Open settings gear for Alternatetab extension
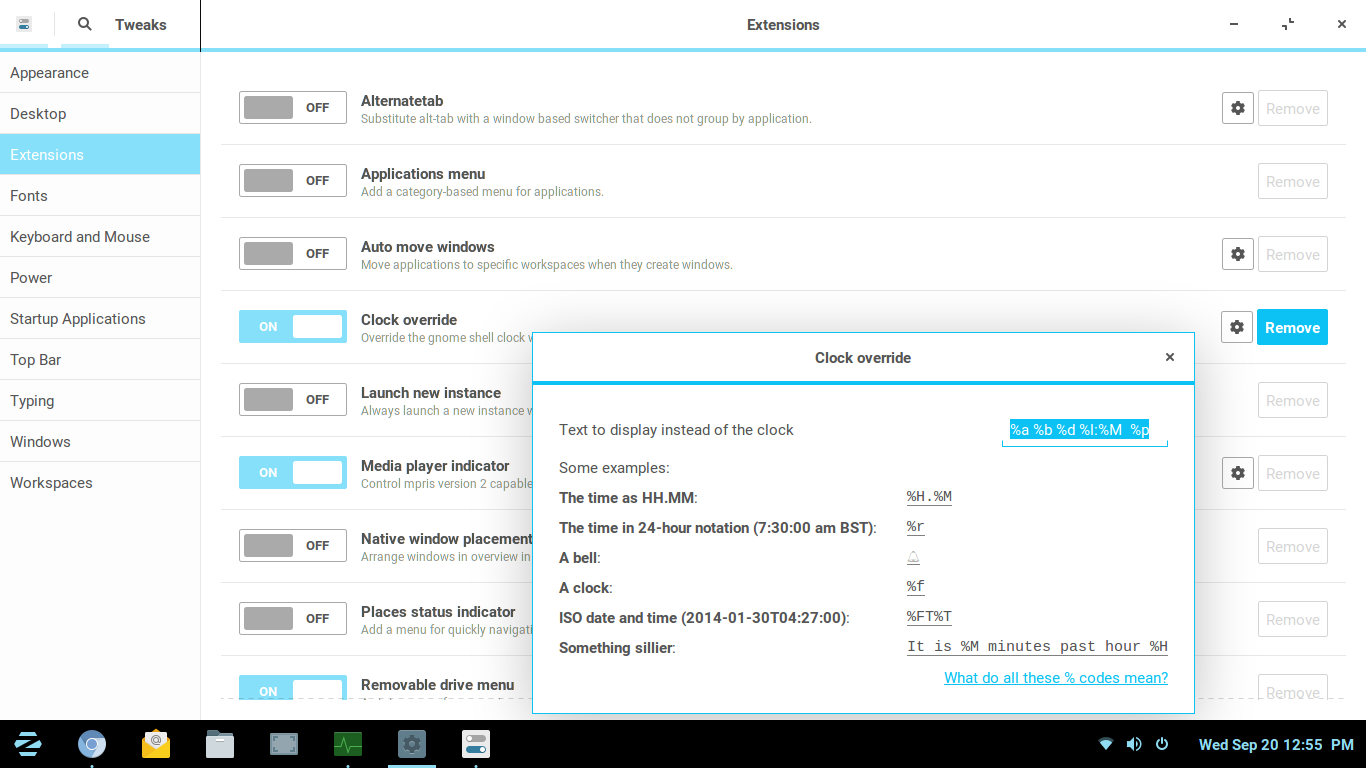 click(1237, 108)
